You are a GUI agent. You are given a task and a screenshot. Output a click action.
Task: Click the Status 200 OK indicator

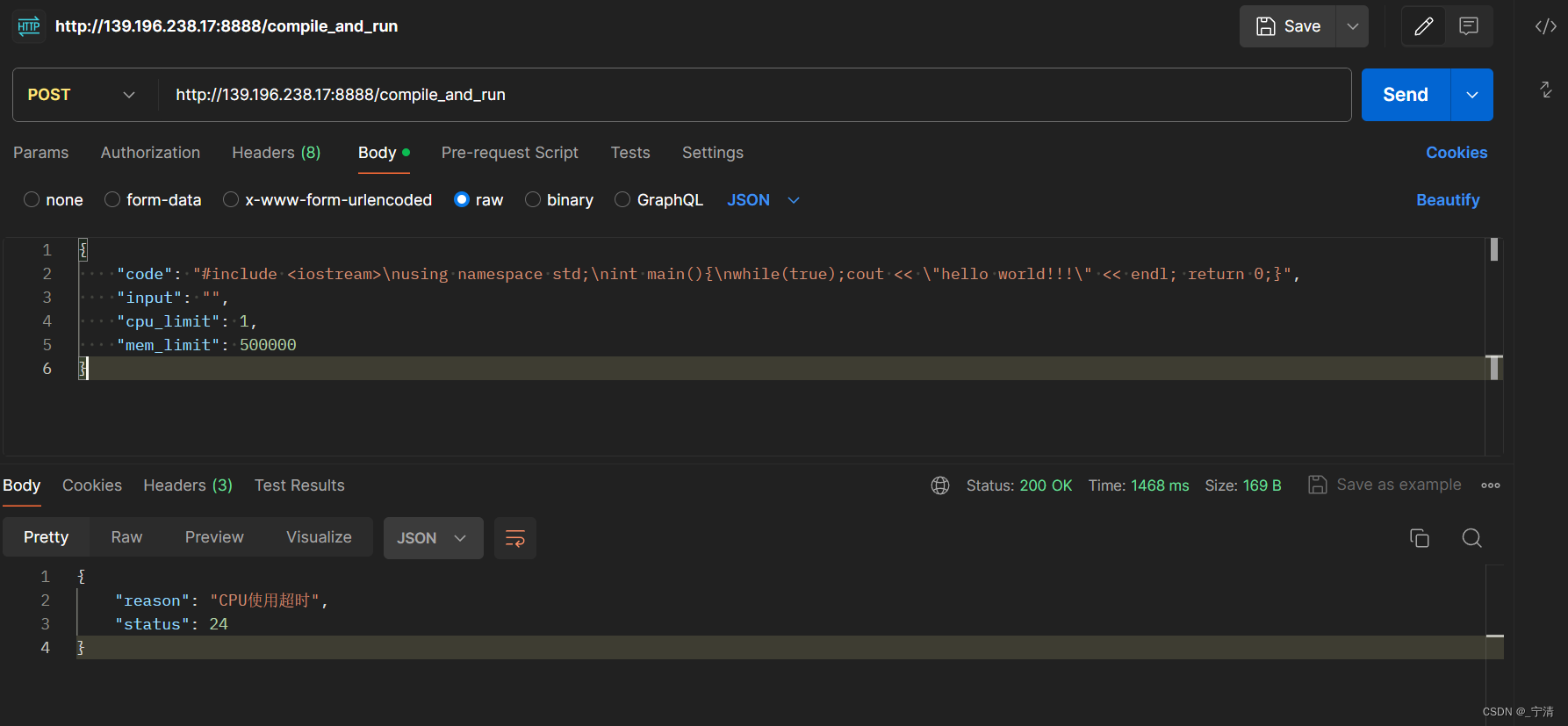1019,485
